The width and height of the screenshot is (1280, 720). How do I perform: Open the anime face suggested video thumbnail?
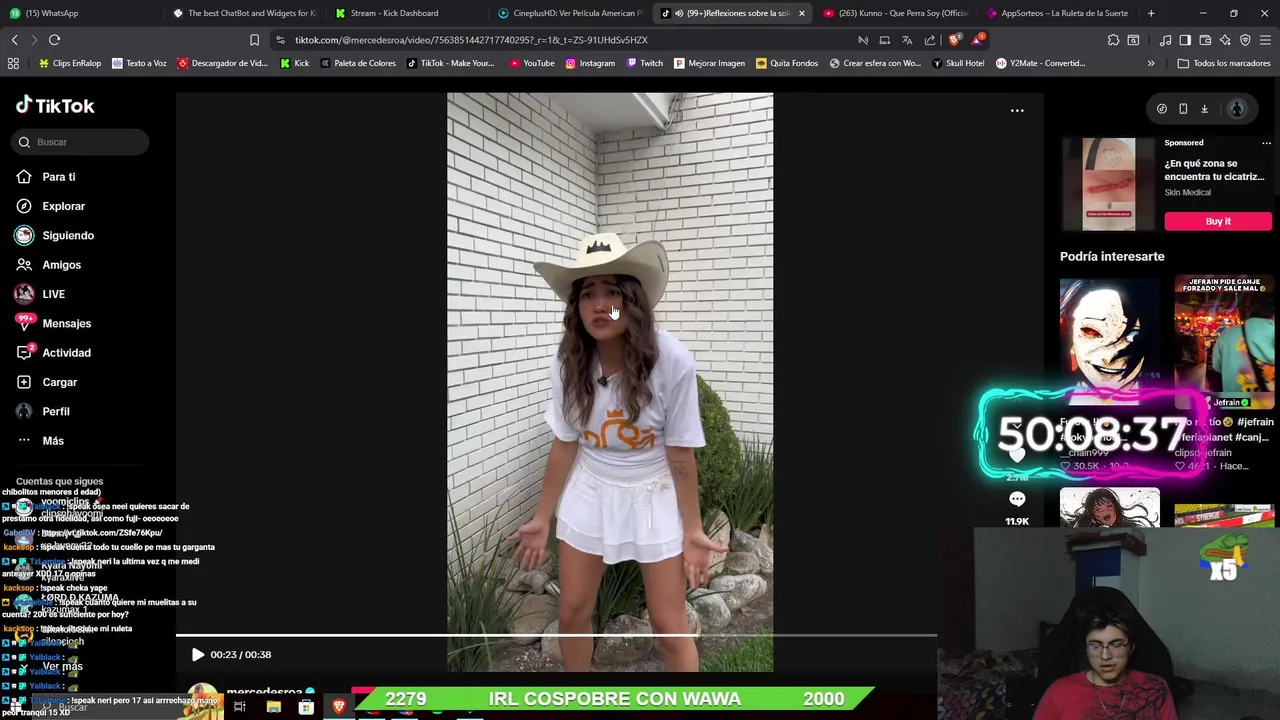point(1110,343)
